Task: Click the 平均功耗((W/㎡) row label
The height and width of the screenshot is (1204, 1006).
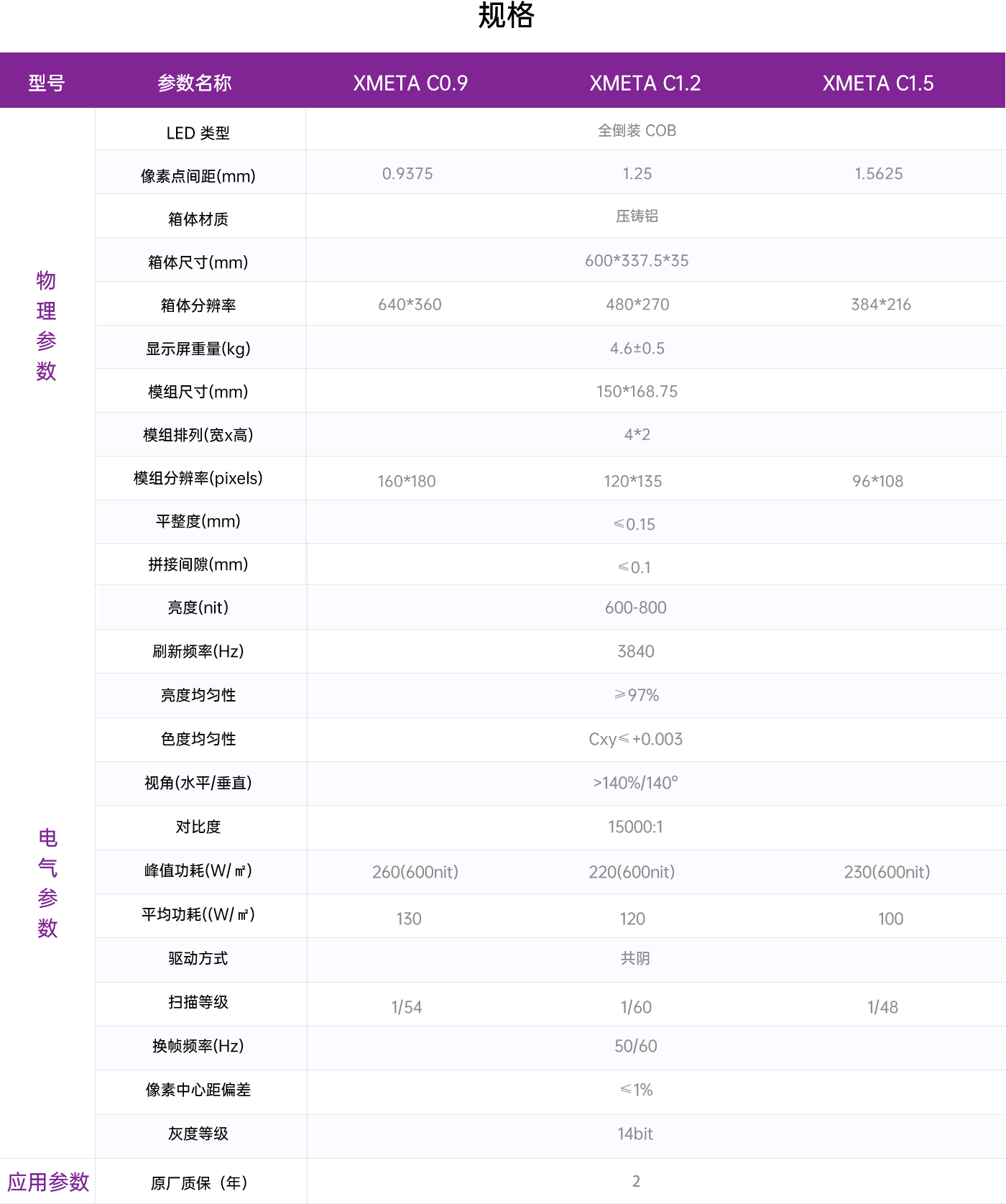Action: [x=198, y=914]
